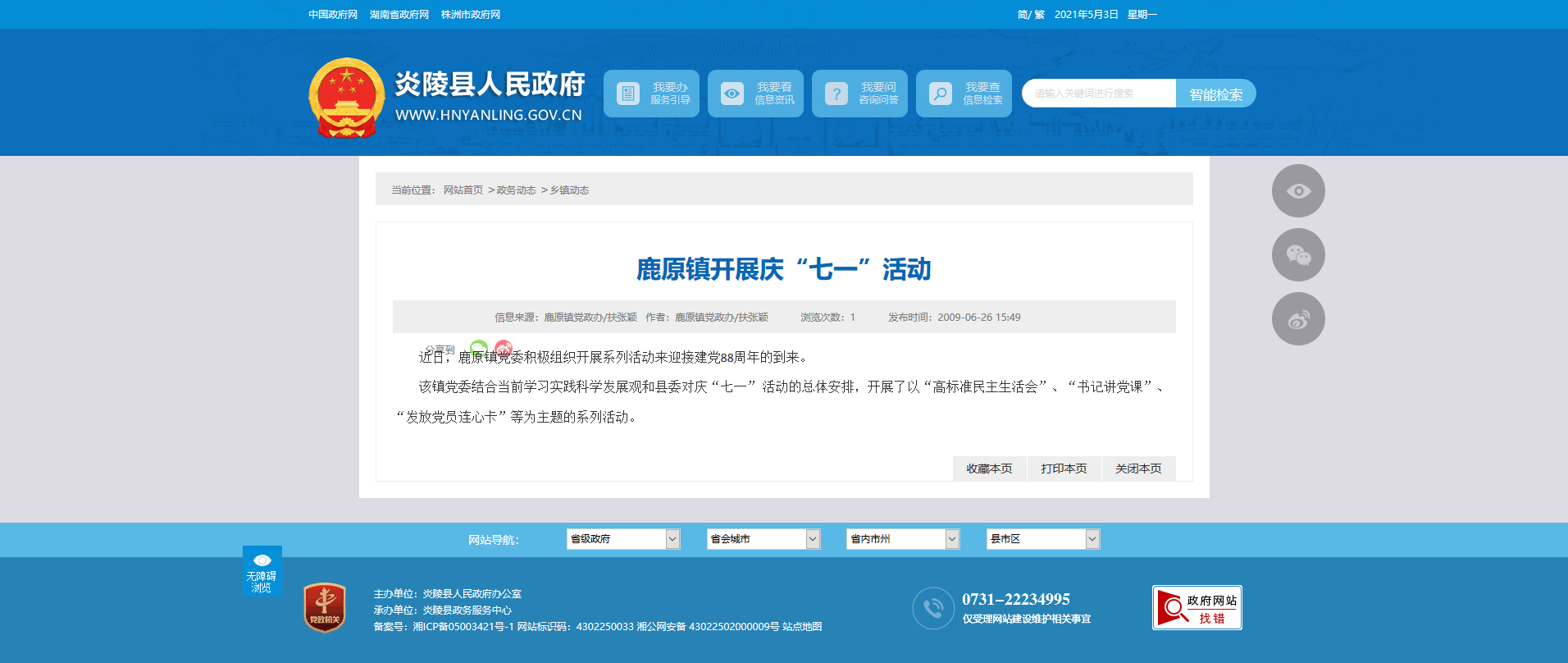Open 我要办 服务引导 menu item
This screenshot has width=1568, height=663.
651,94
